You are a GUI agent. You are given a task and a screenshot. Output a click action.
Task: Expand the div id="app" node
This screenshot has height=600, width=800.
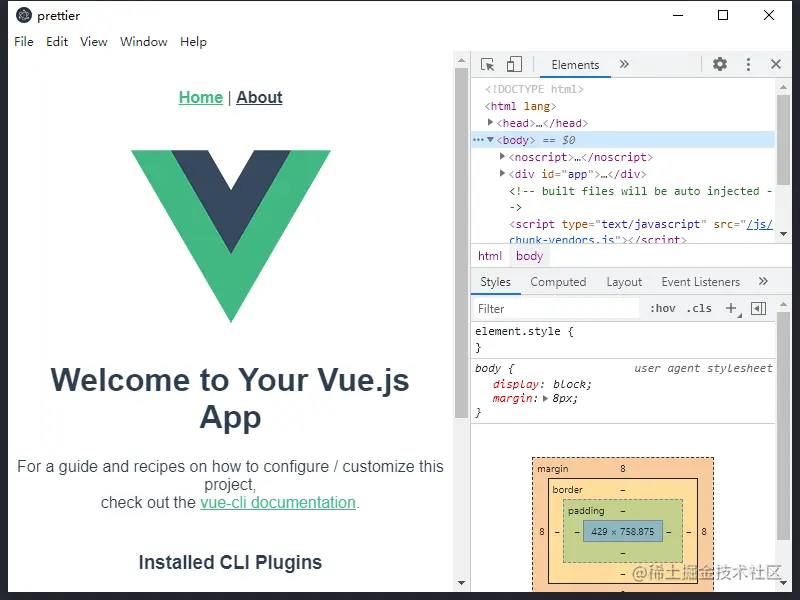[x=502, y=173]
